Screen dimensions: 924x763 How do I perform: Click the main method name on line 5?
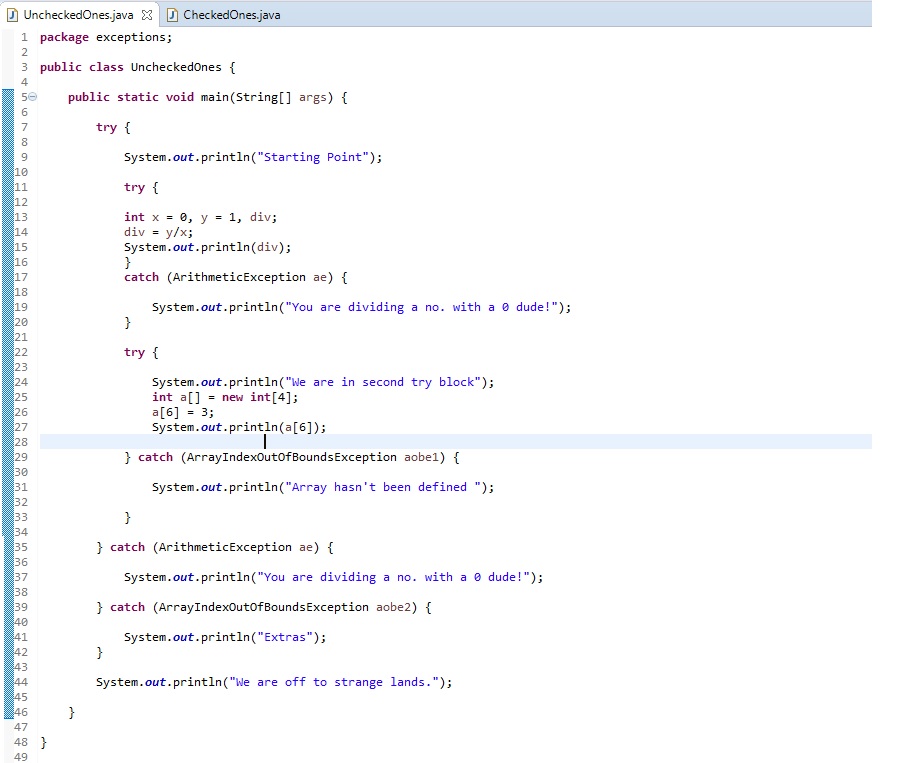click(x=217, y=97)
